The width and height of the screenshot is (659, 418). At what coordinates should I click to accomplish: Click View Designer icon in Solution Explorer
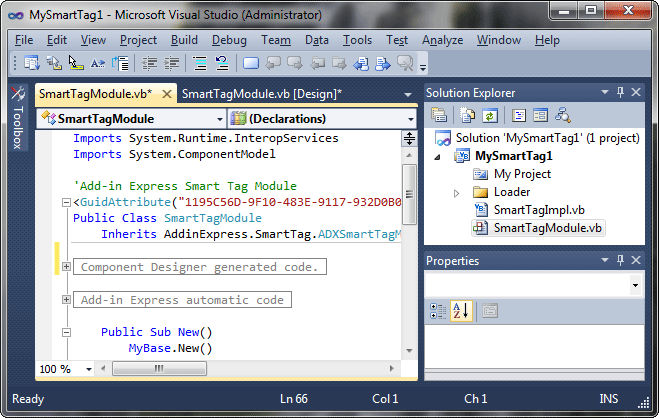tap(540, 115)
